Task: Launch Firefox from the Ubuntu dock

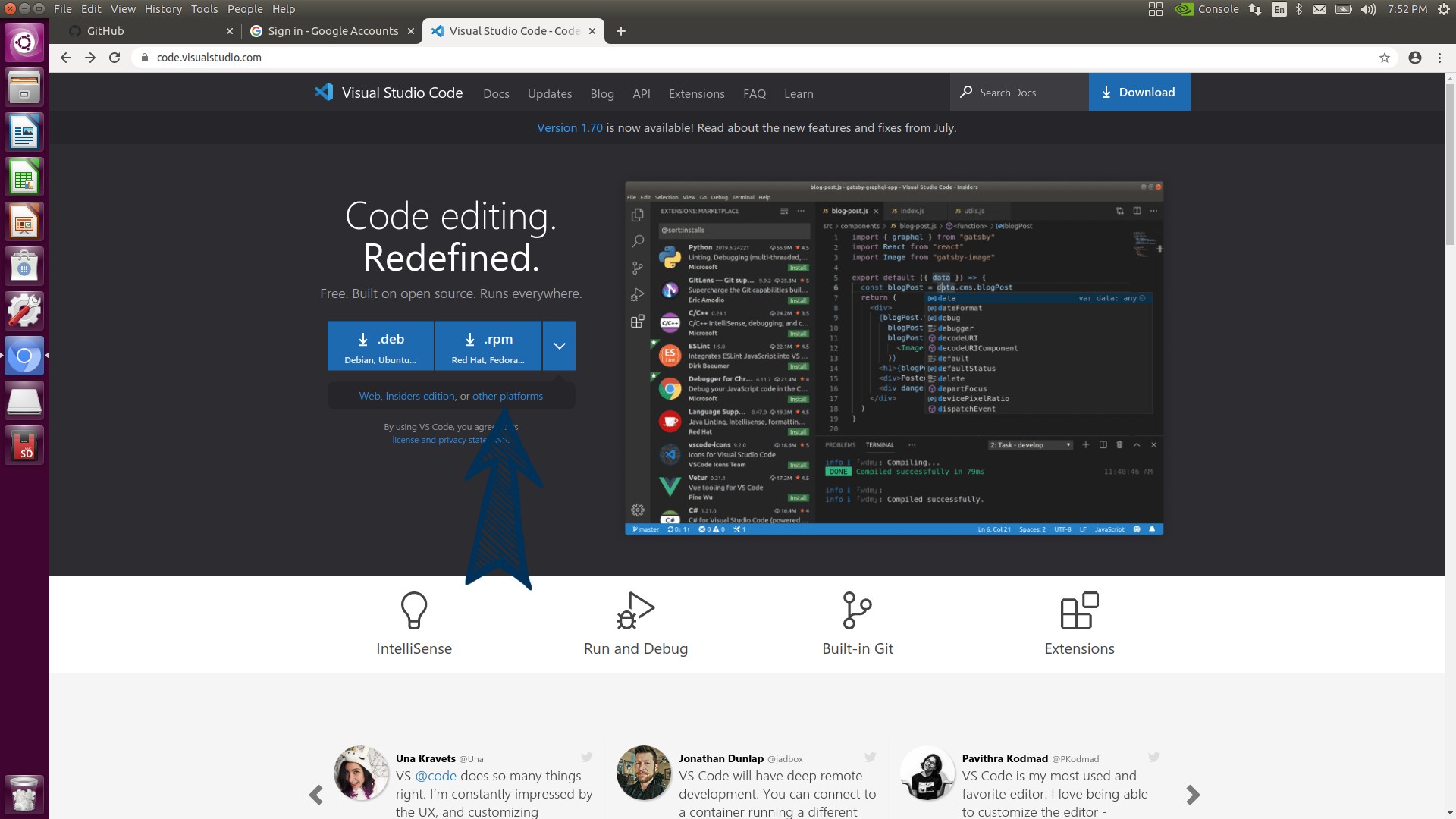Action: (24, 355)
